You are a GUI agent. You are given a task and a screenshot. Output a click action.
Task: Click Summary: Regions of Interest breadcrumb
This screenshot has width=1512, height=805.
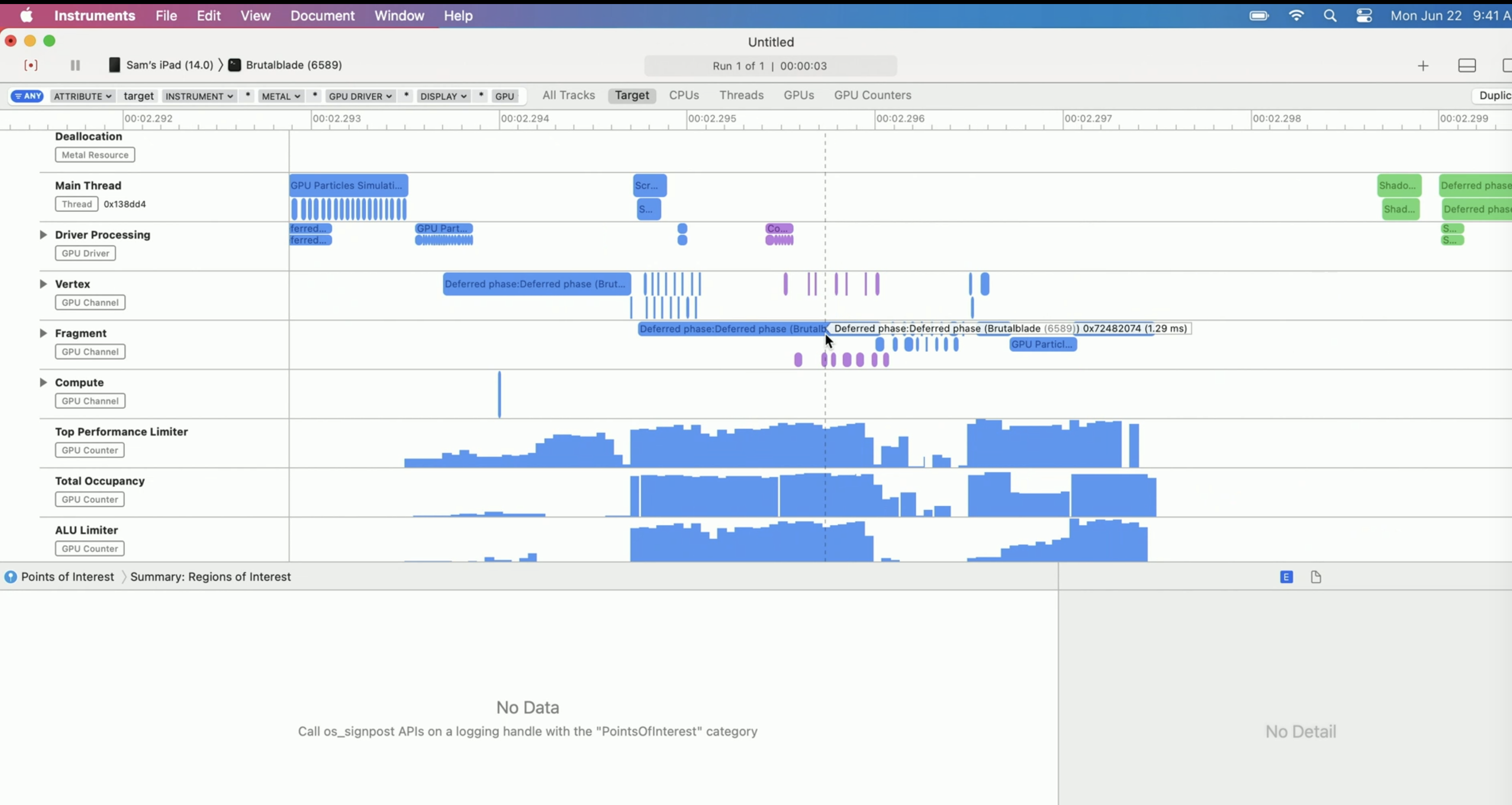tap(210, 577)
